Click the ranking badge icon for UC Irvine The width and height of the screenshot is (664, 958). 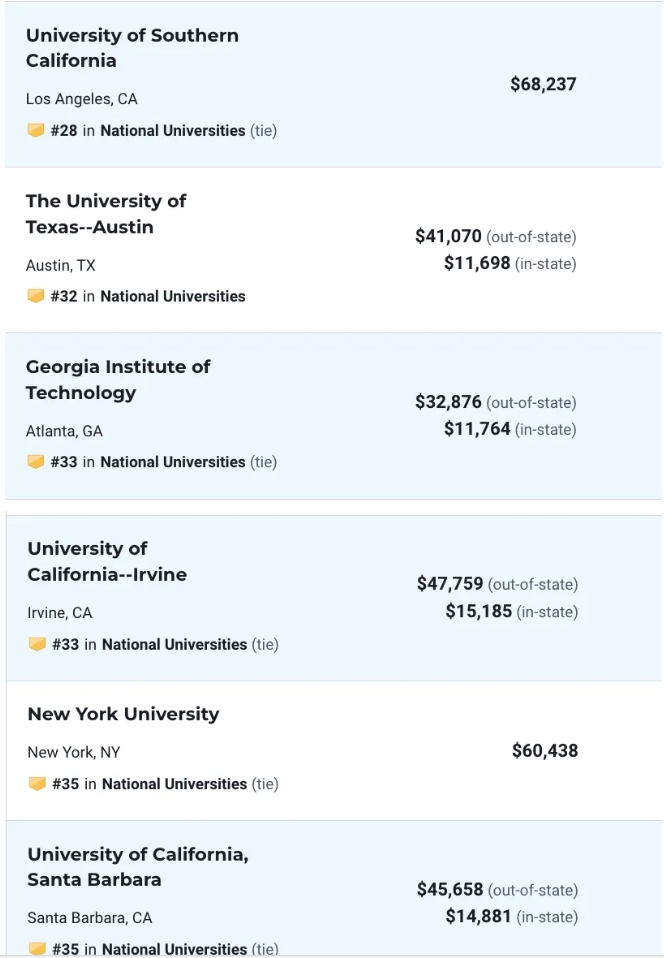click(x=38, y=644)
